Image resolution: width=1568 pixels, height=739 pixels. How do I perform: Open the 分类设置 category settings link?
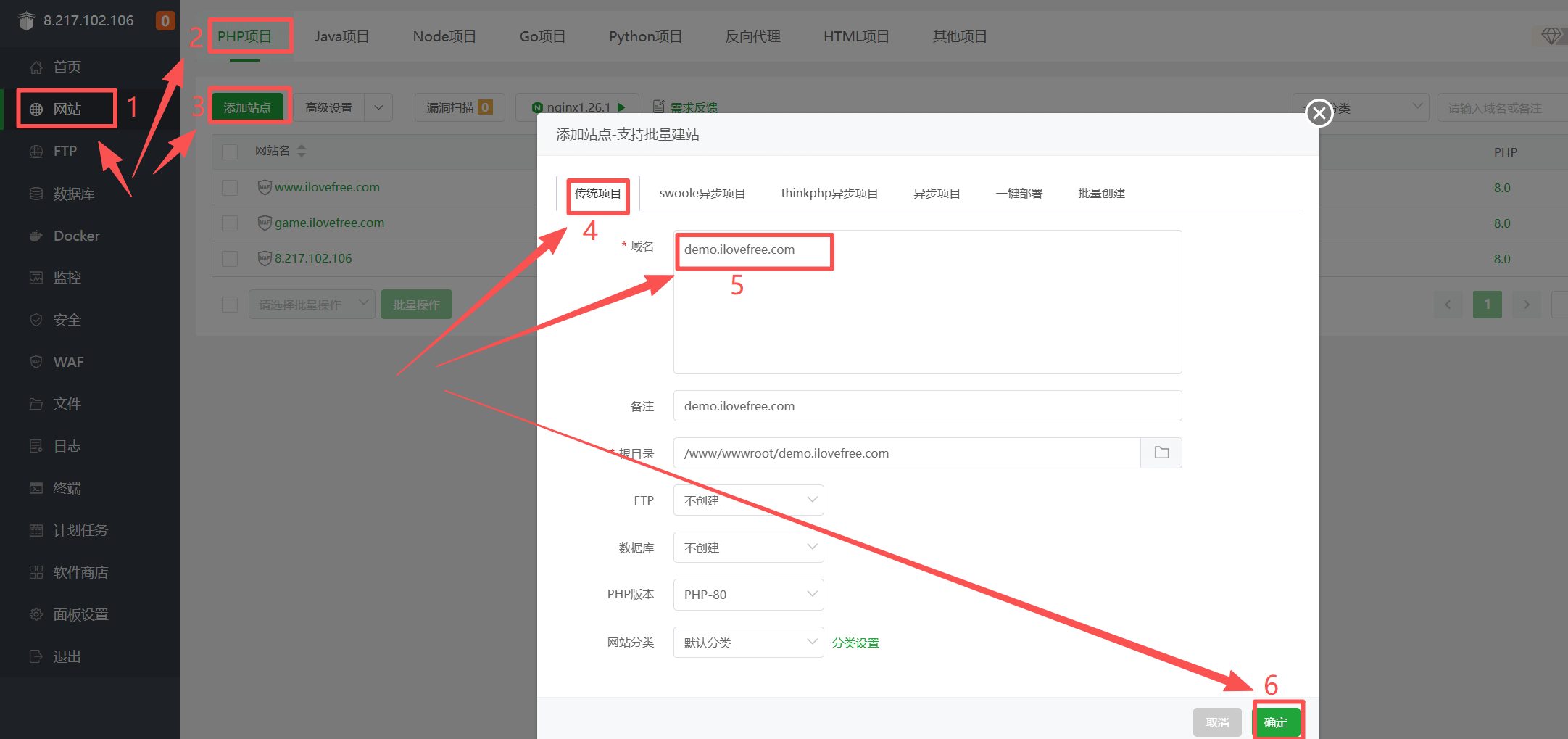855,642
